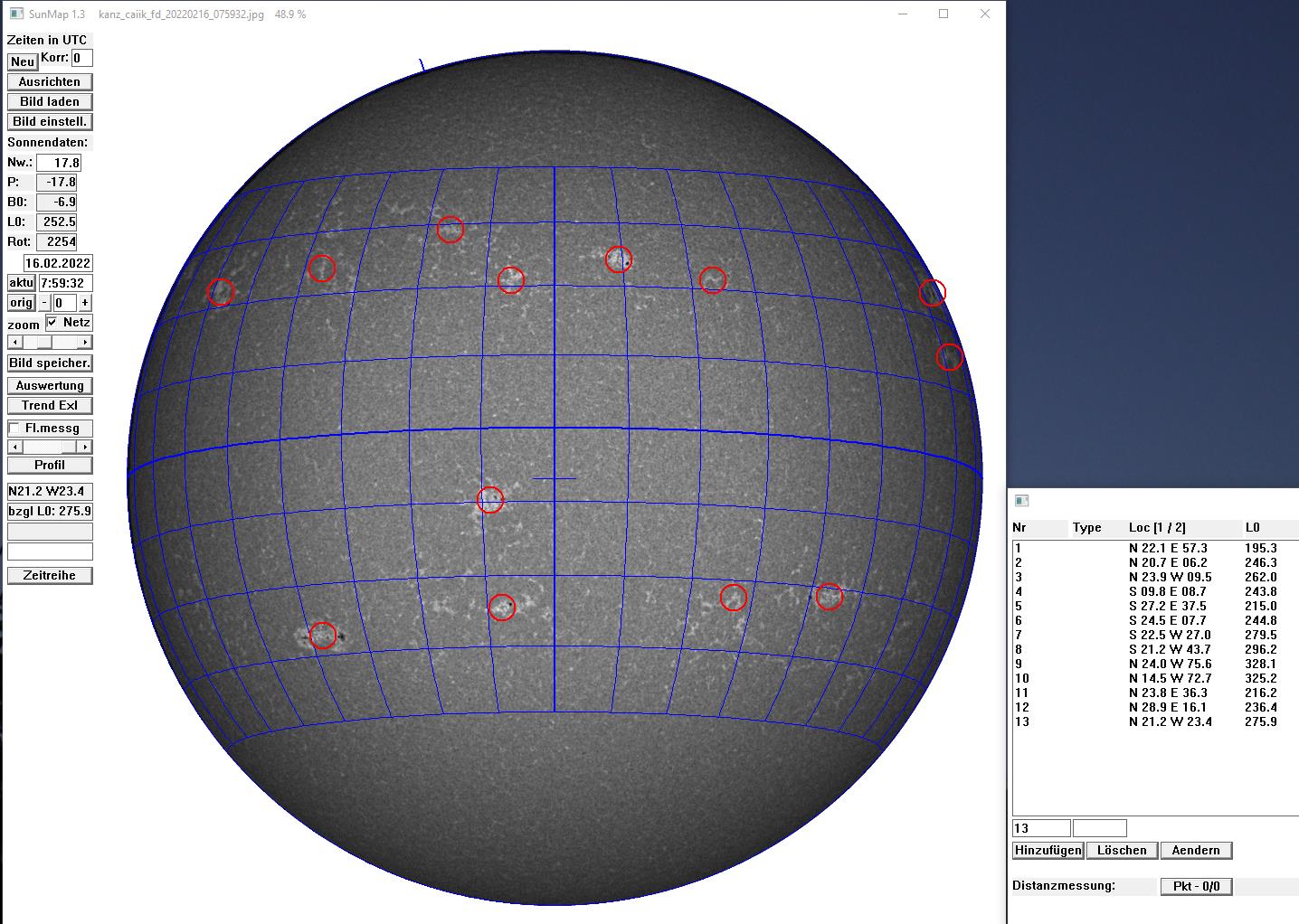Click the Ausrichten button
The width and height of the screenshot is (1299, 924).
tap(50, 81)
